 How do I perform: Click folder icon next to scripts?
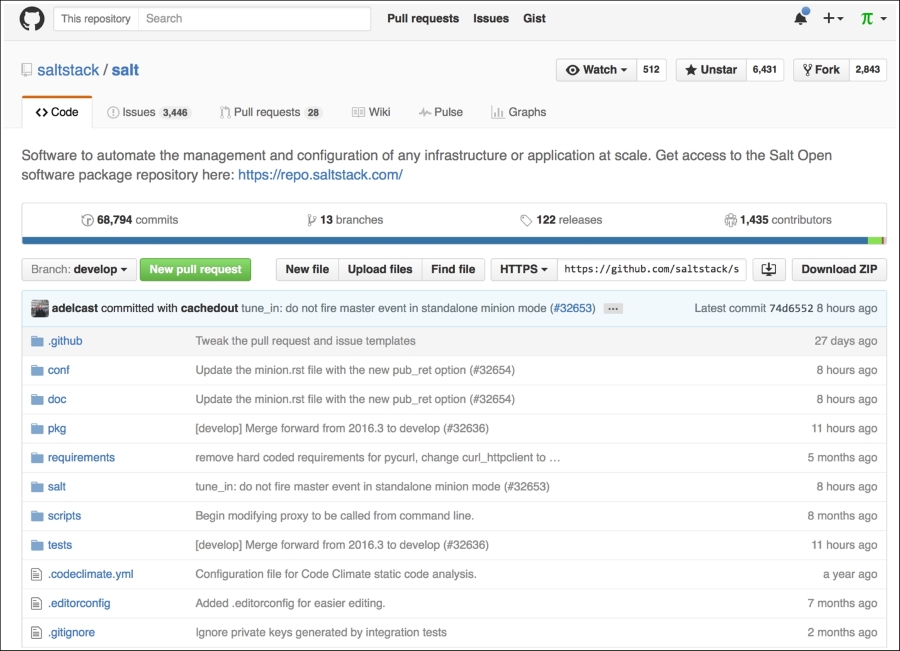tap(37, 516)
